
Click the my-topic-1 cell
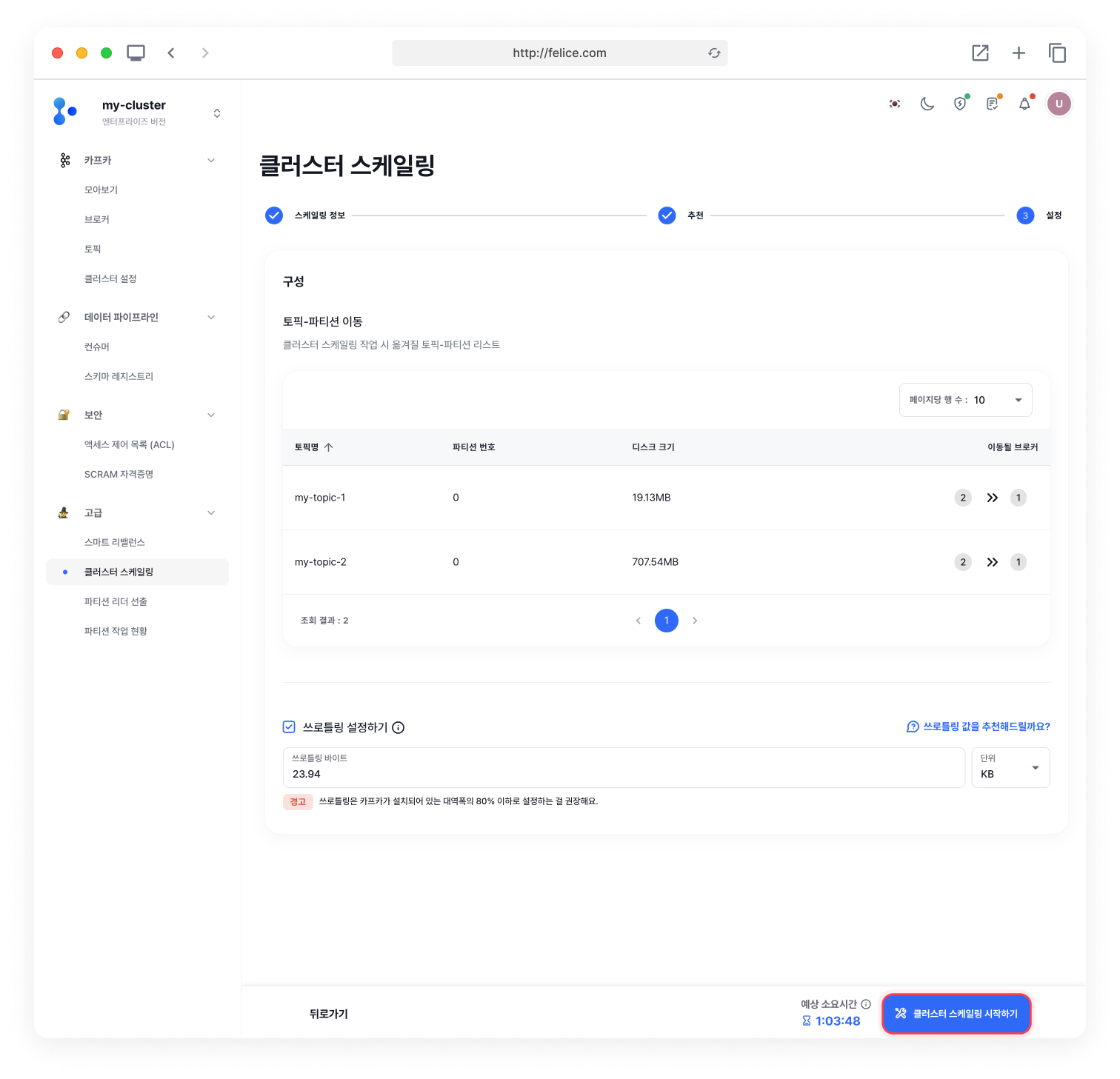(x=320, y=498)
